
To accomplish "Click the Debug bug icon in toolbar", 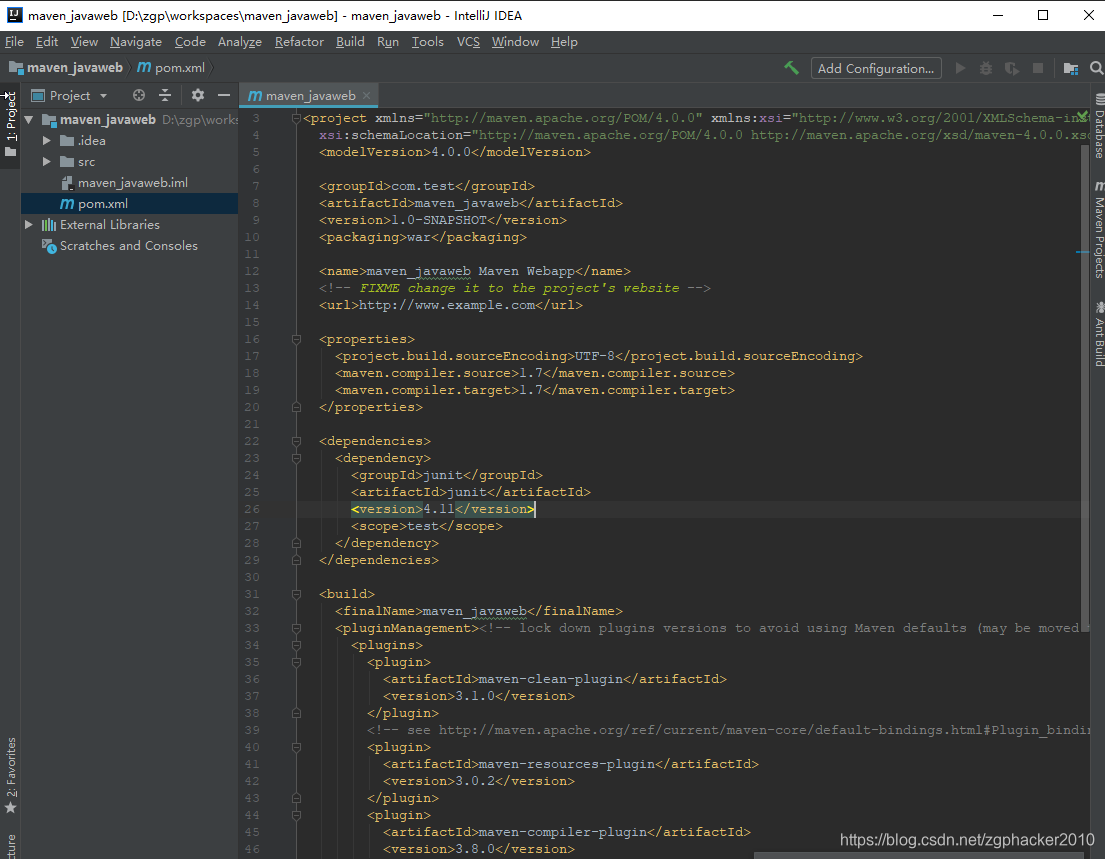I will point(986,68).
